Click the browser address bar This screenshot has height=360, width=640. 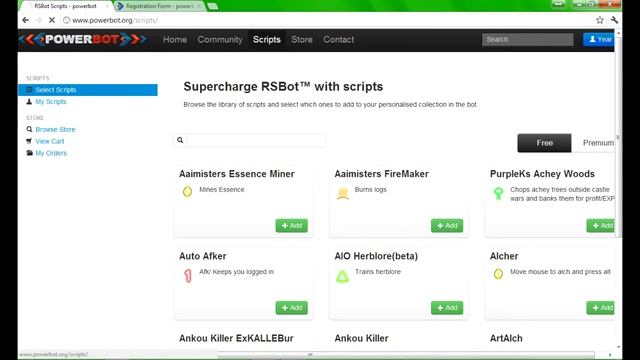pyautogui.click(x=327, y=20)
